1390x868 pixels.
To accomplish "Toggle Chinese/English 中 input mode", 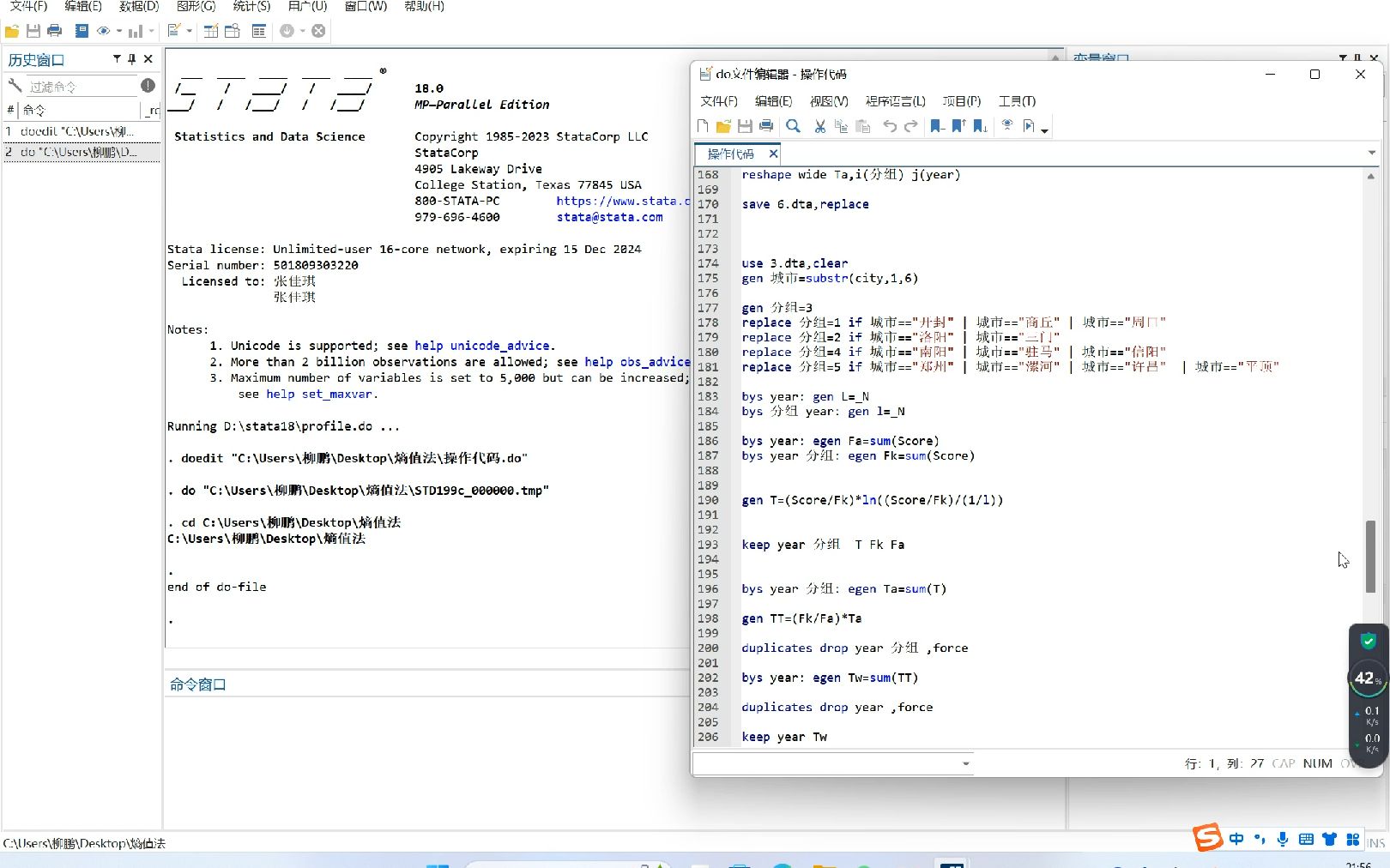I will [x=1236, y=839].
